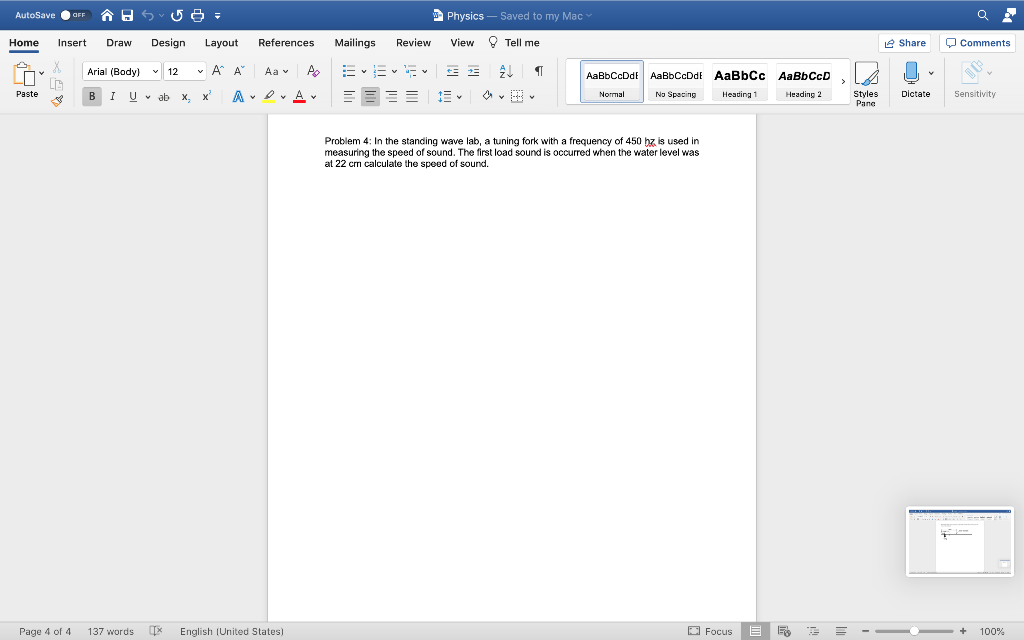Align text to the right
The height and width of the screenshot is (640, 1024).
tap(391, 97)
